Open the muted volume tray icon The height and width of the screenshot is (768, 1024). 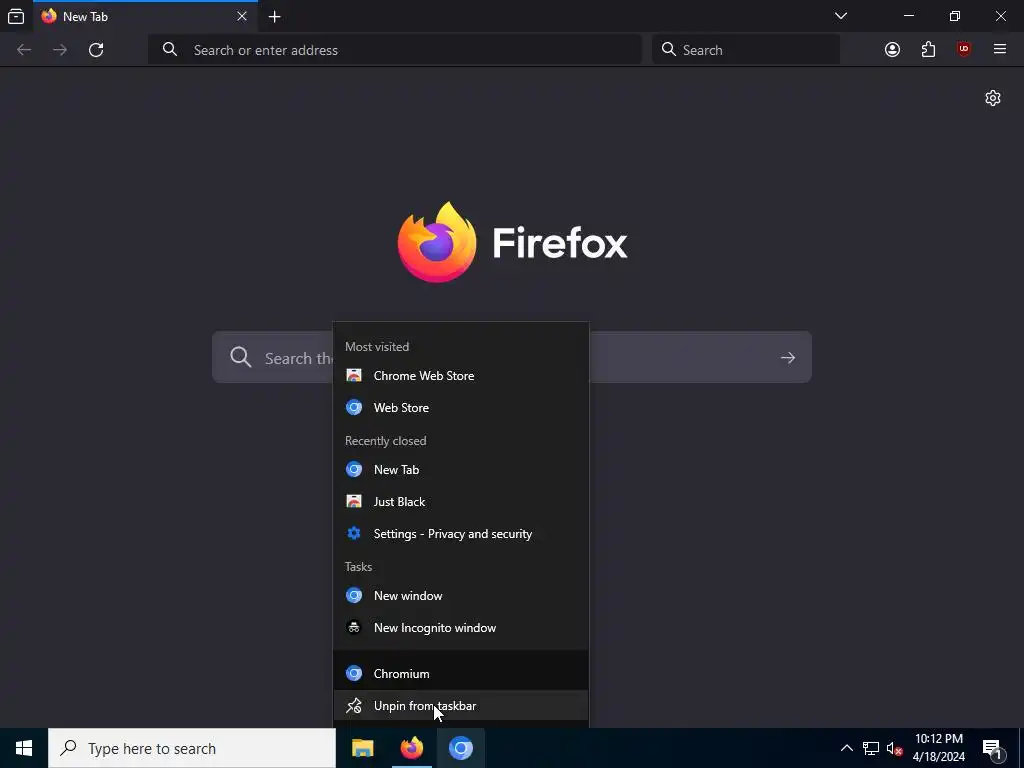pos(895,748)
